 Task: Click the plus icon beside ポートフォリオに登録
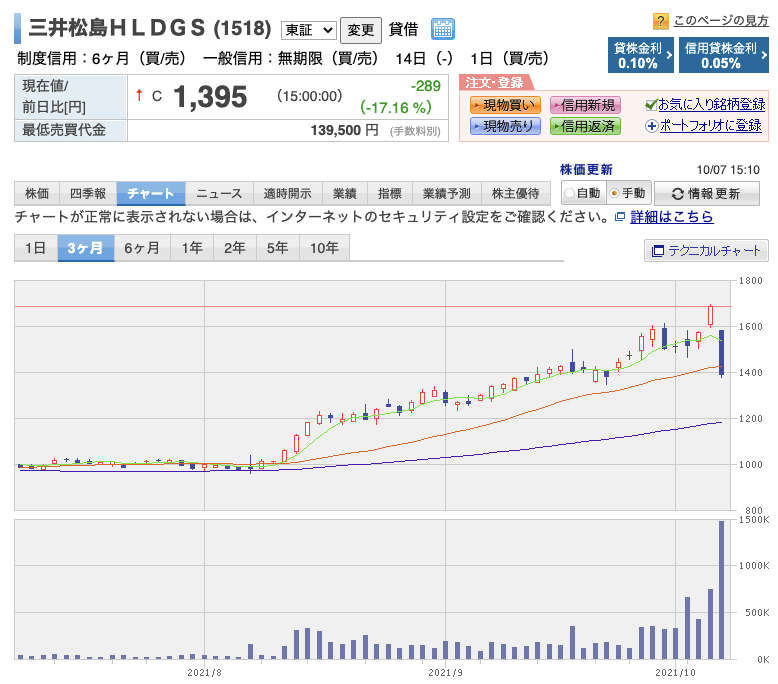click(x=651, y=126)
